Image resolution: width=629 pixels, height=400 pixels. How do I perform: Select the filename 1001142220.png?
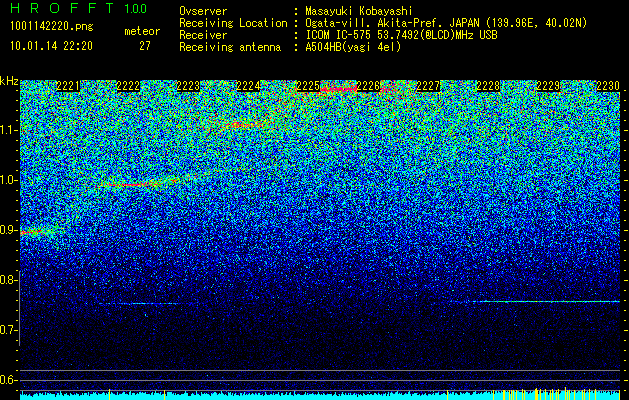click(x=52, y=27)
